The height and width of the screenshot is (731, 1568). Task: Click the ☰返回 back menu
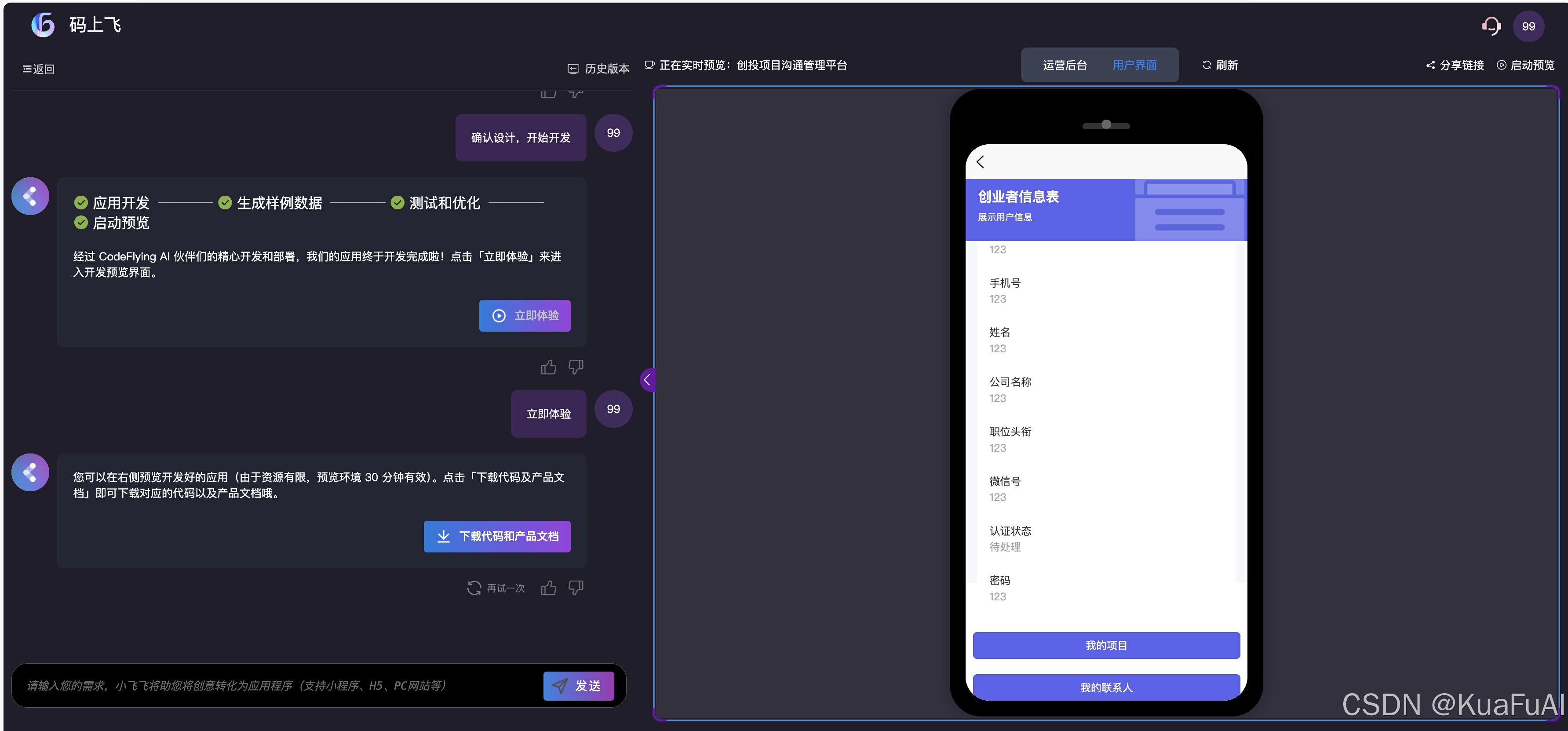(x=38, y=69)
